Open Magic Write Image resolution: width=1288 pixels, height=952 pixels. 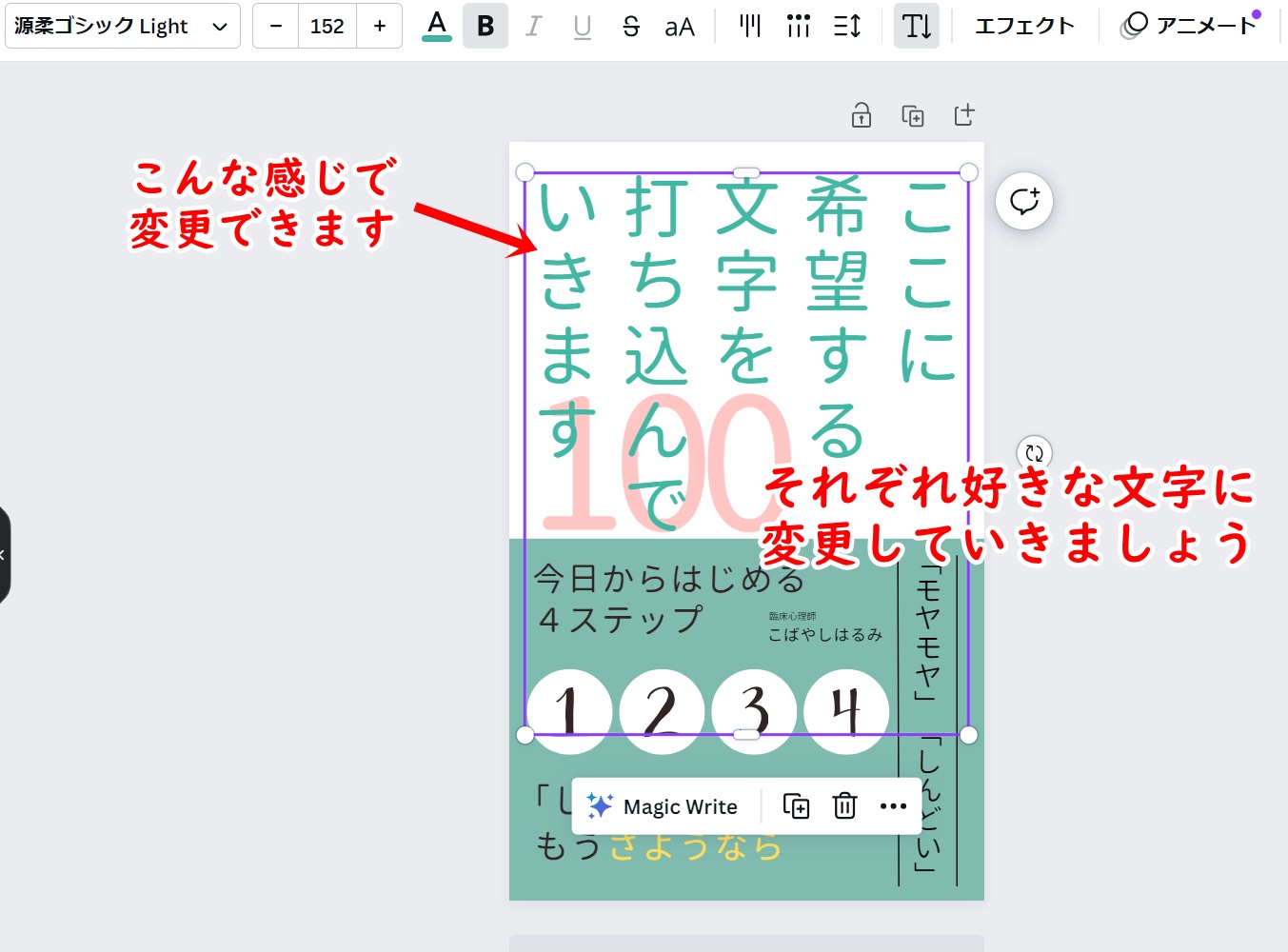pyautogui.click(x=663, y=806)
